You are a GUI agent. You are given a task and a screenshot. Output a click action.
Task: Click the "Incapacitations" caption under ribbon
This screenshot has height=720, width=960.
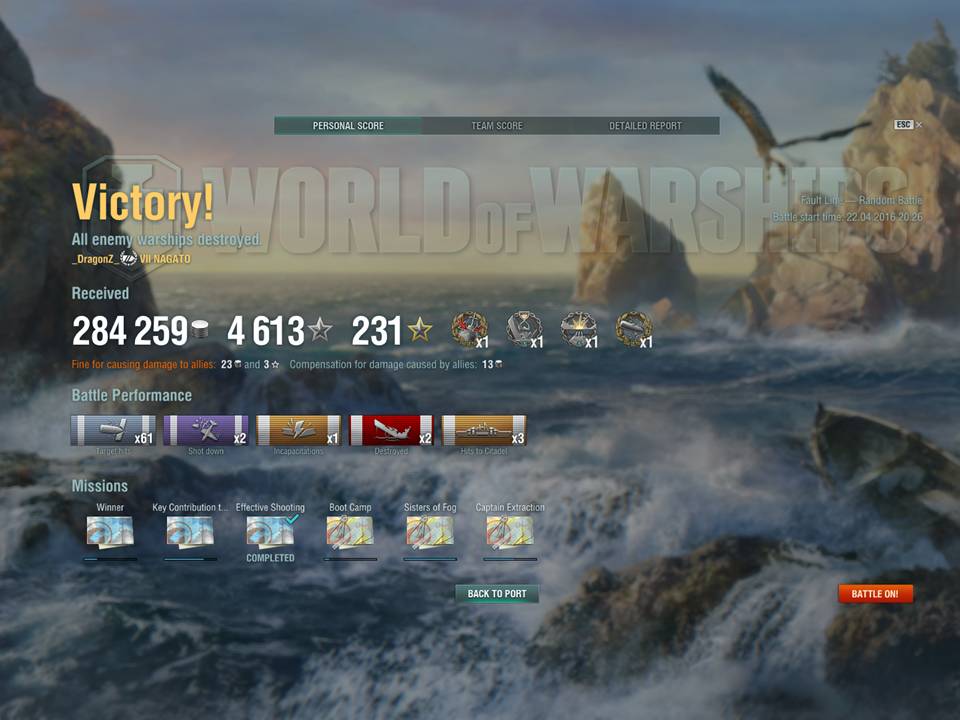299,451
